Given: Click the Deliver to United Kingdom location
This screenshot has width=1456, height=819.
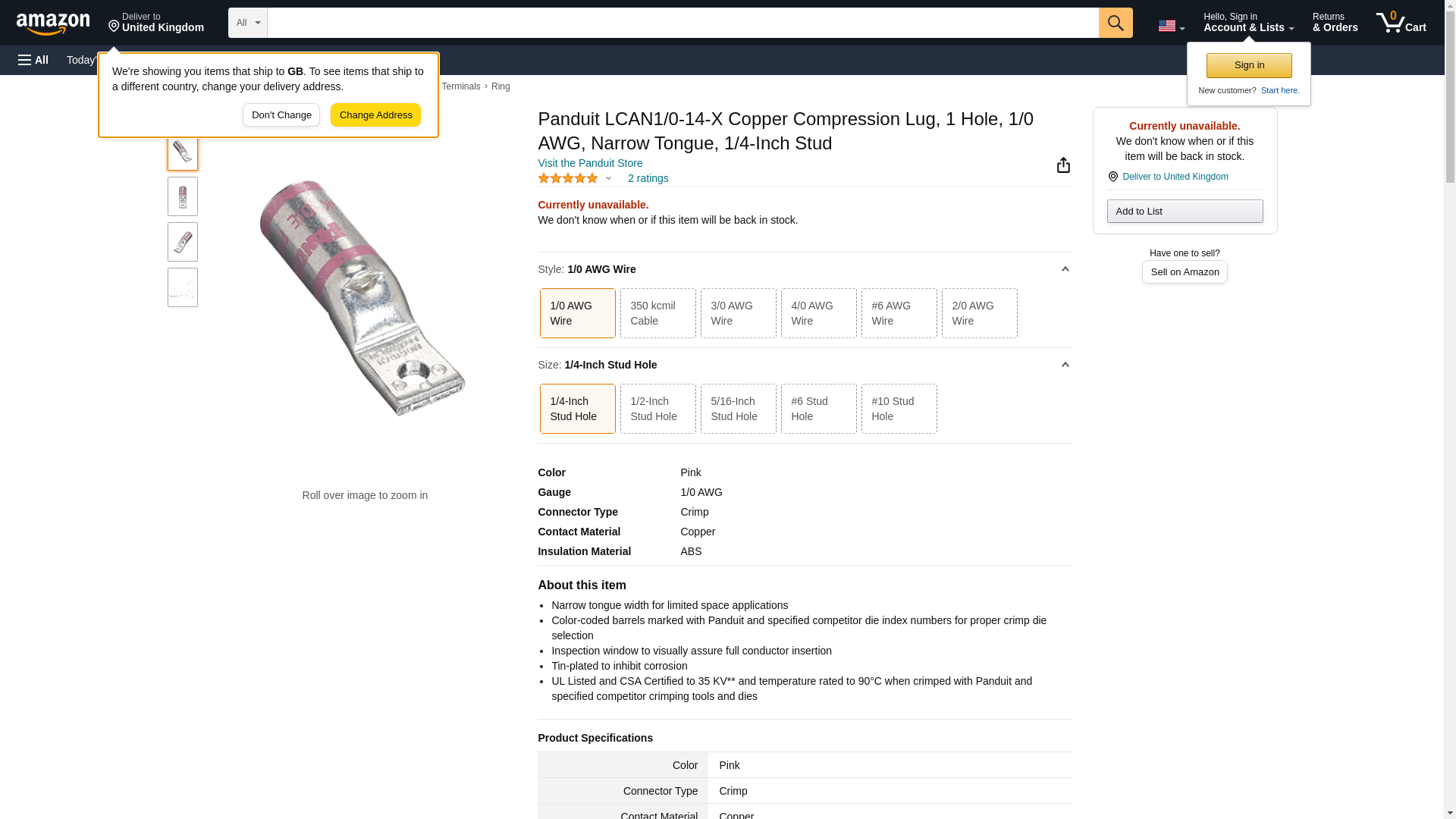Looking at the screenshot, I should 155,23.
